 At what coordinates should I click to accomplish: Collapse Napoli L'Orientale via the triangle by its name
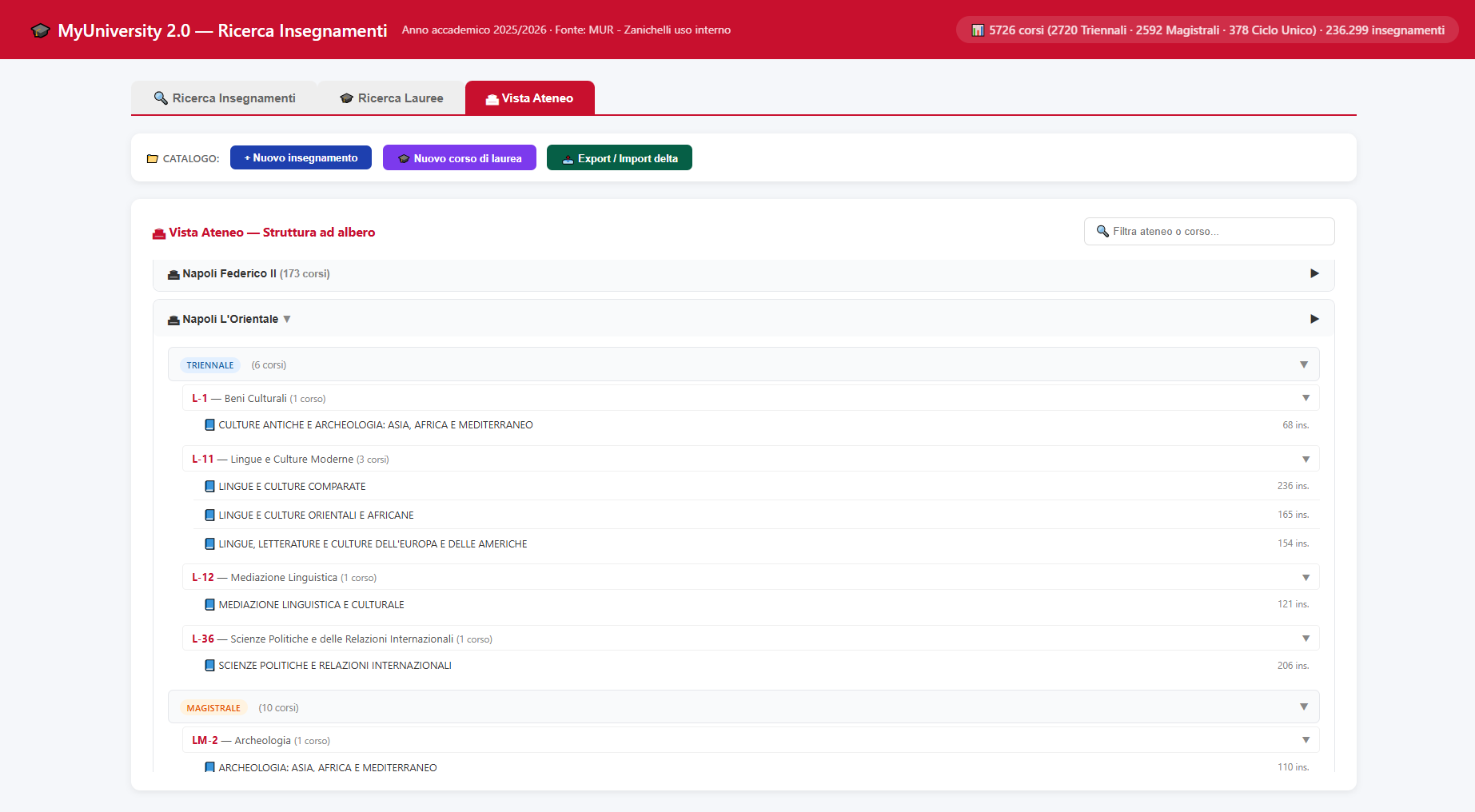[x=287, y=319]
